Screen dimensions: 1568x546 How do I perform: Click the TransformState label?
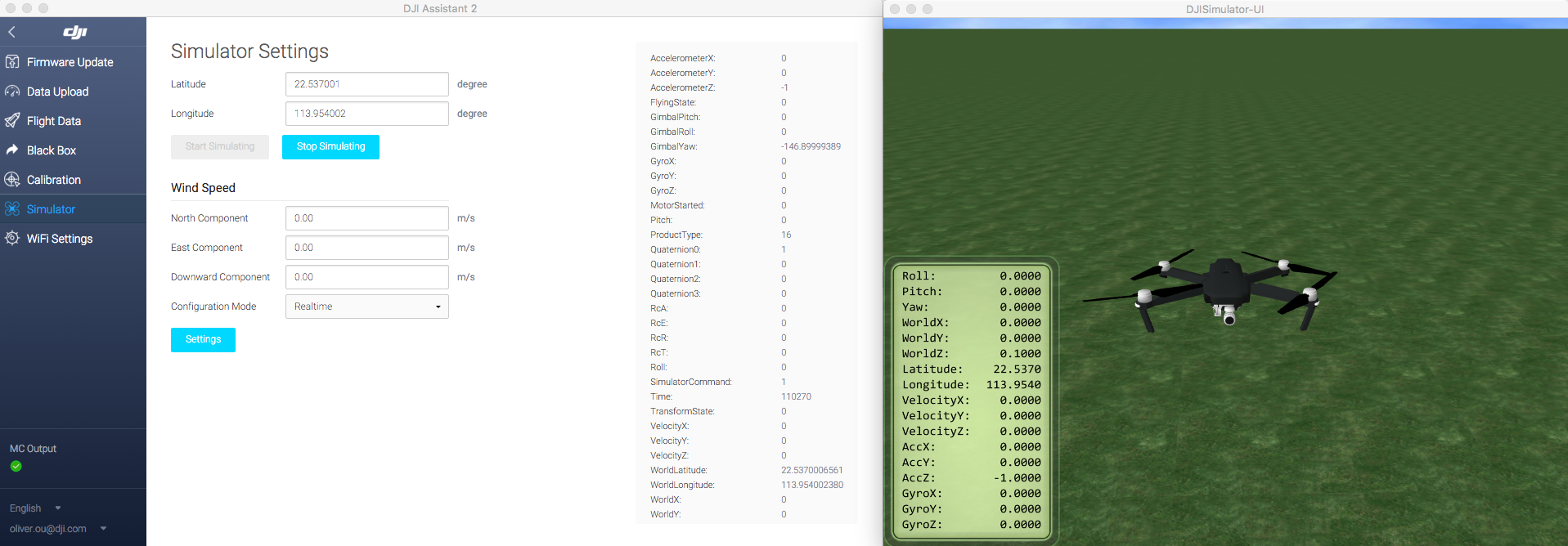682,412
